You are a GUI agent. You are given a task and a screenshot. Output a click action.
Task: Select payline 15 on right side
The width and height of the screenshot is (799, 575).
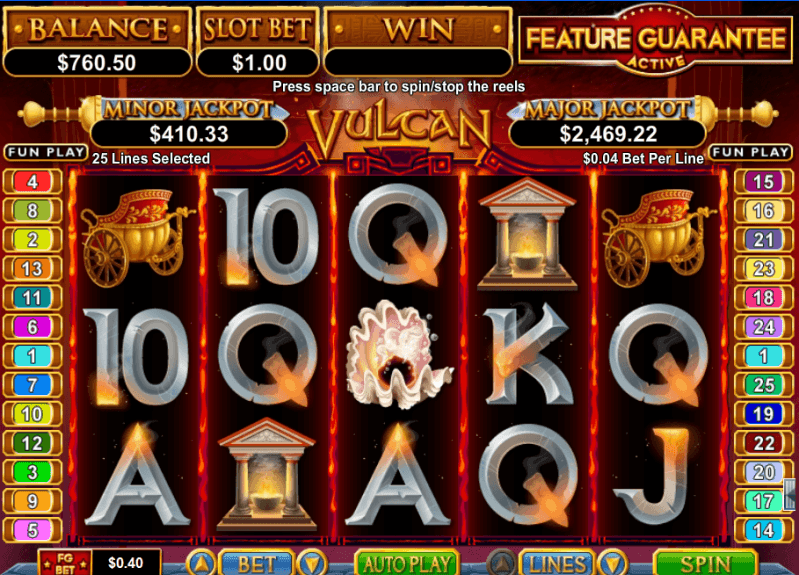pos(763,181)
